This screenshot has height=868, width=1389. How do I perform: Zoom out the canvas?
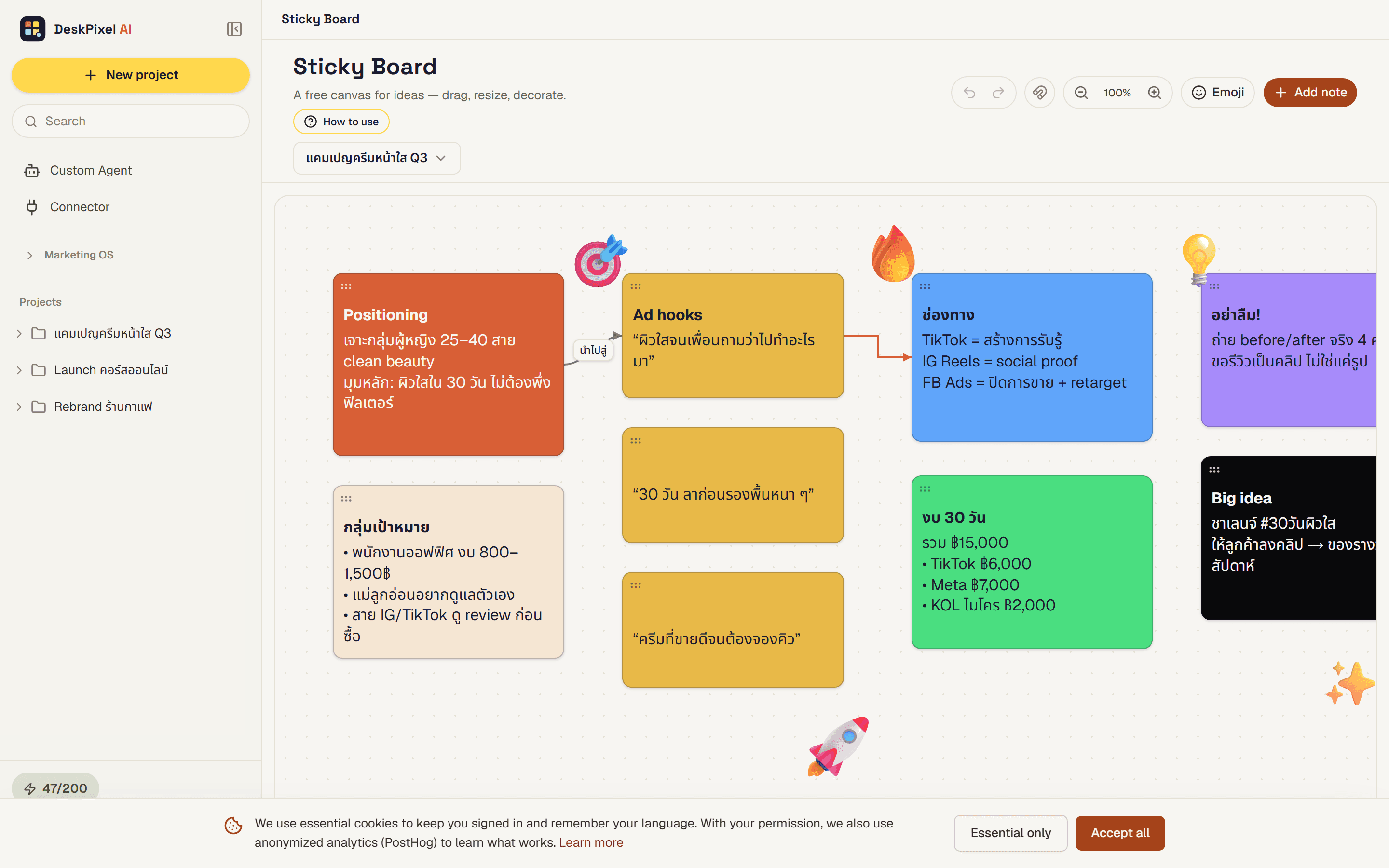(1081, 93)
